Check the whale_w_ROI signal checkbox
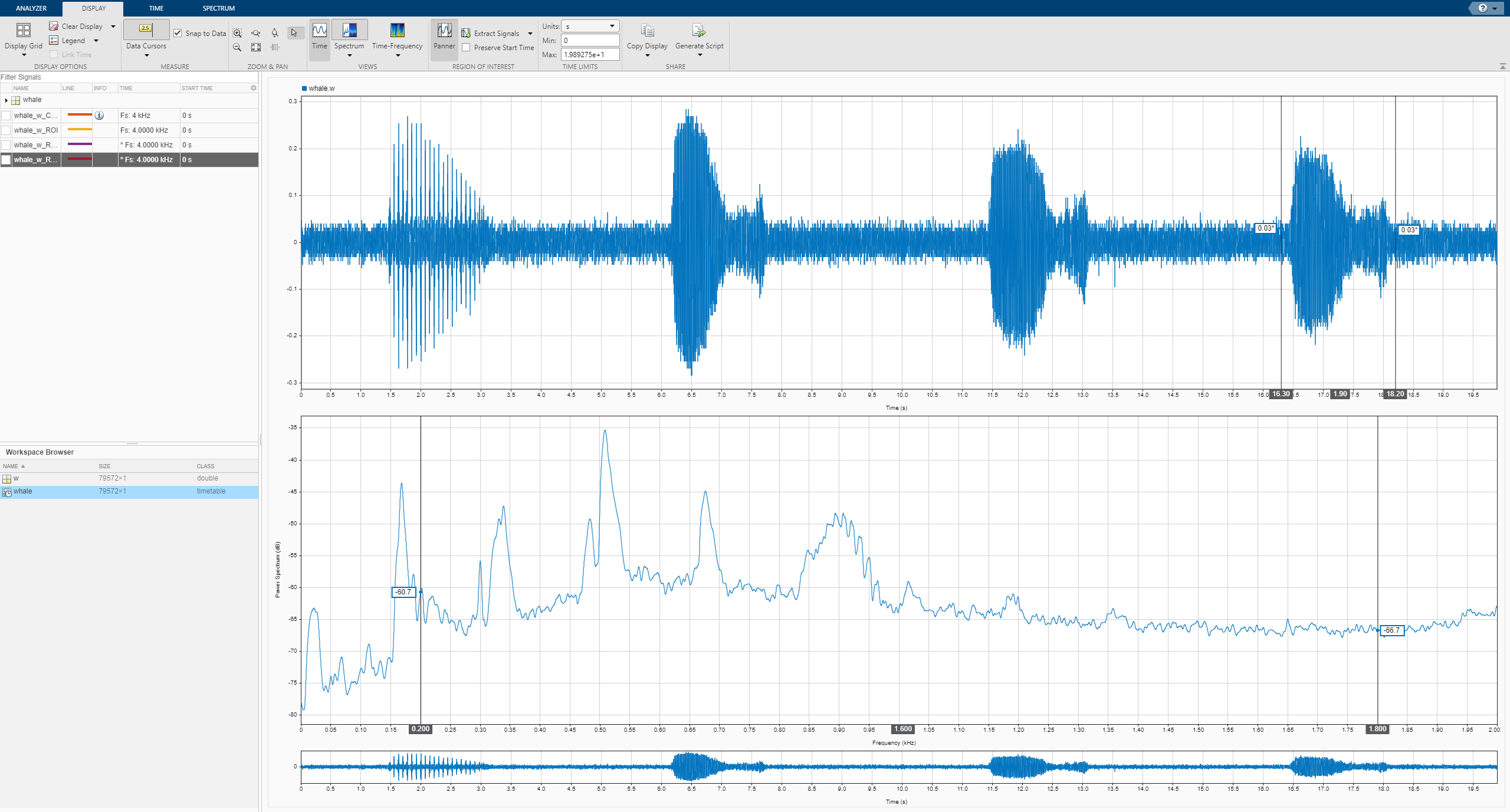1510x812 pixels. pos(6,130)
